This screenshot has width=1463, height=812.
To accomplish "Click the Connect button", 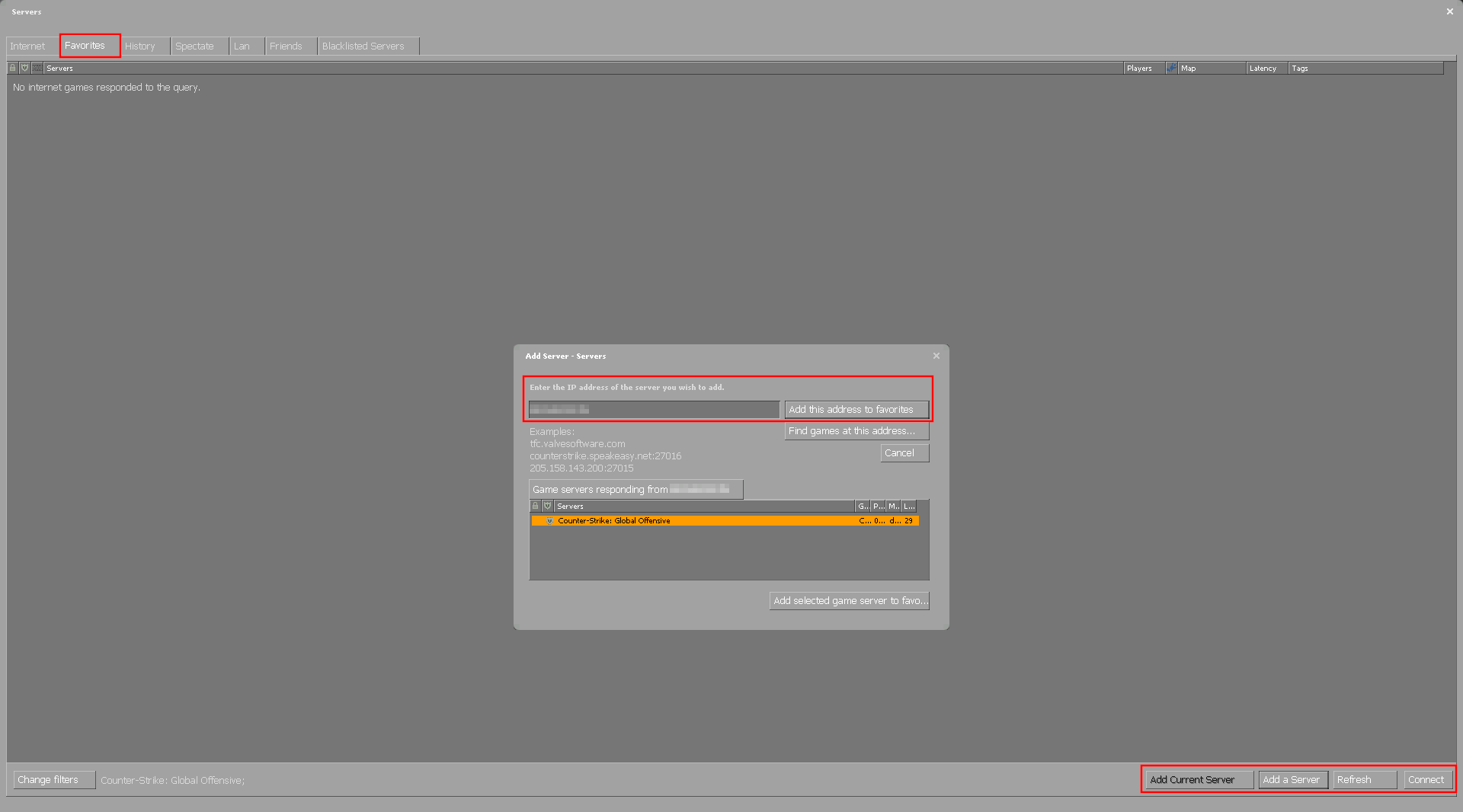I will click(1428, 780).
